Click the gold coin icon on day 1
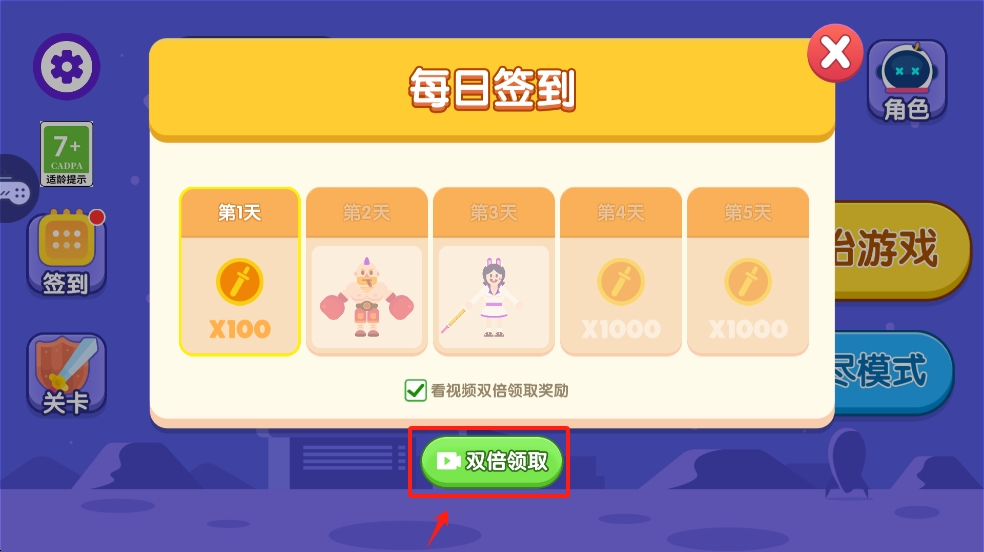The image size is (984, 552). (240, 282)
